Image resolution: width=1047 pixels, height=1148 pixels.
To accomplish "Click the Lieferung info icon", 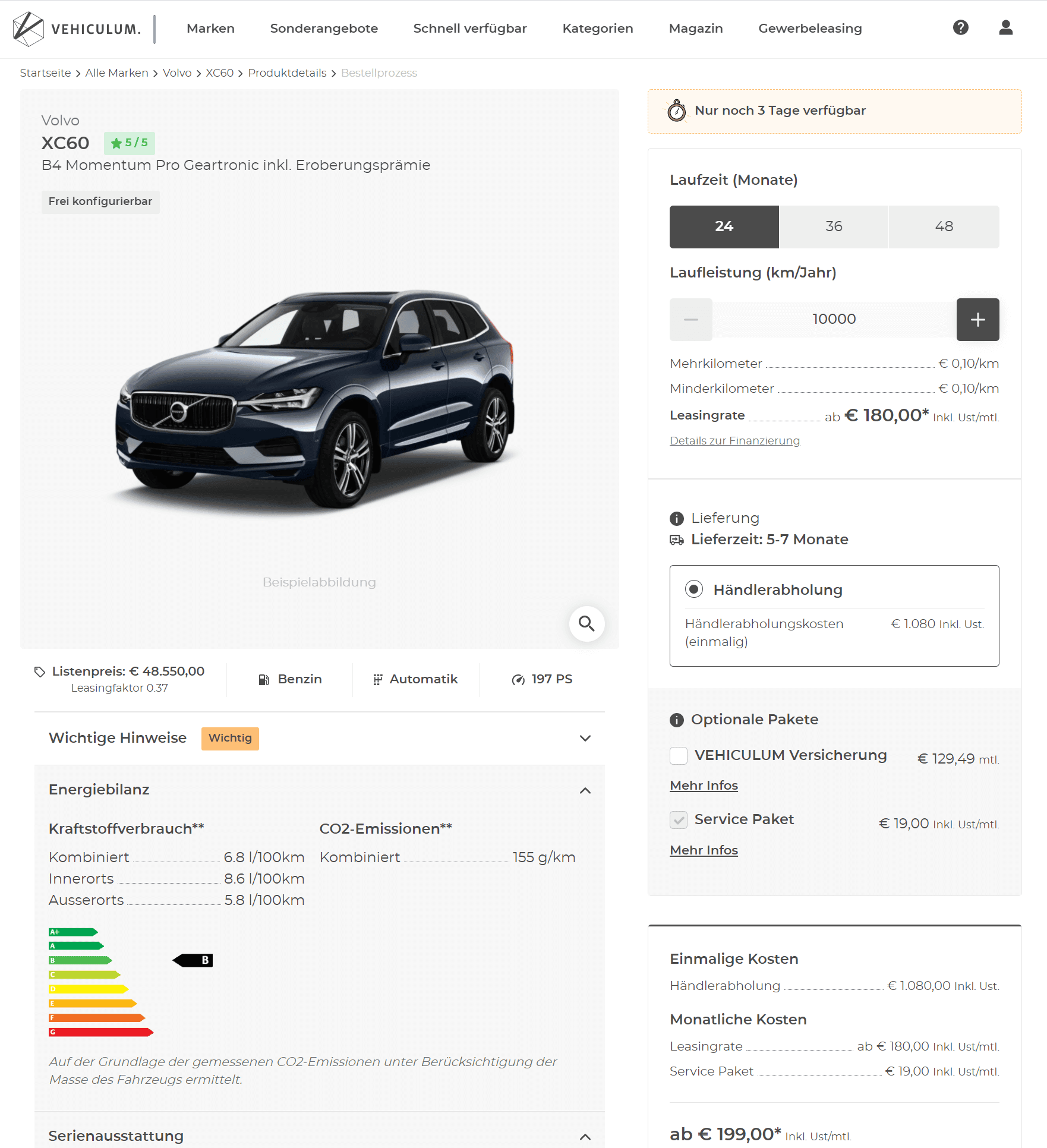I will (x=677, y=519).
